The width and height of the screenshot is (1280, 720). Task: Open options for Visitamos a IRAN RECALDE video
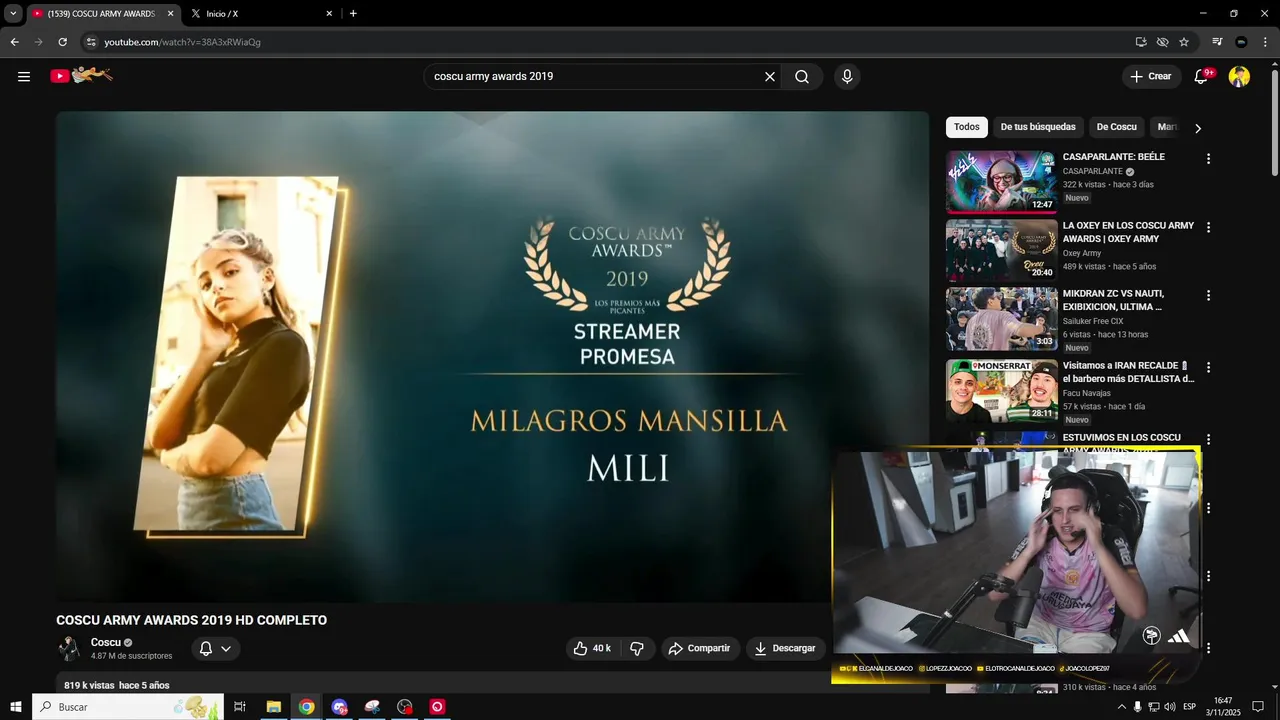(1208, 367)
